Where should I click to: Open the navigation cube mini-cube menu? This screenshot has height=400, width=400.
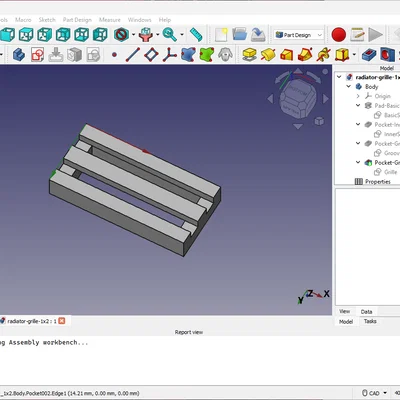pos(319,121)
